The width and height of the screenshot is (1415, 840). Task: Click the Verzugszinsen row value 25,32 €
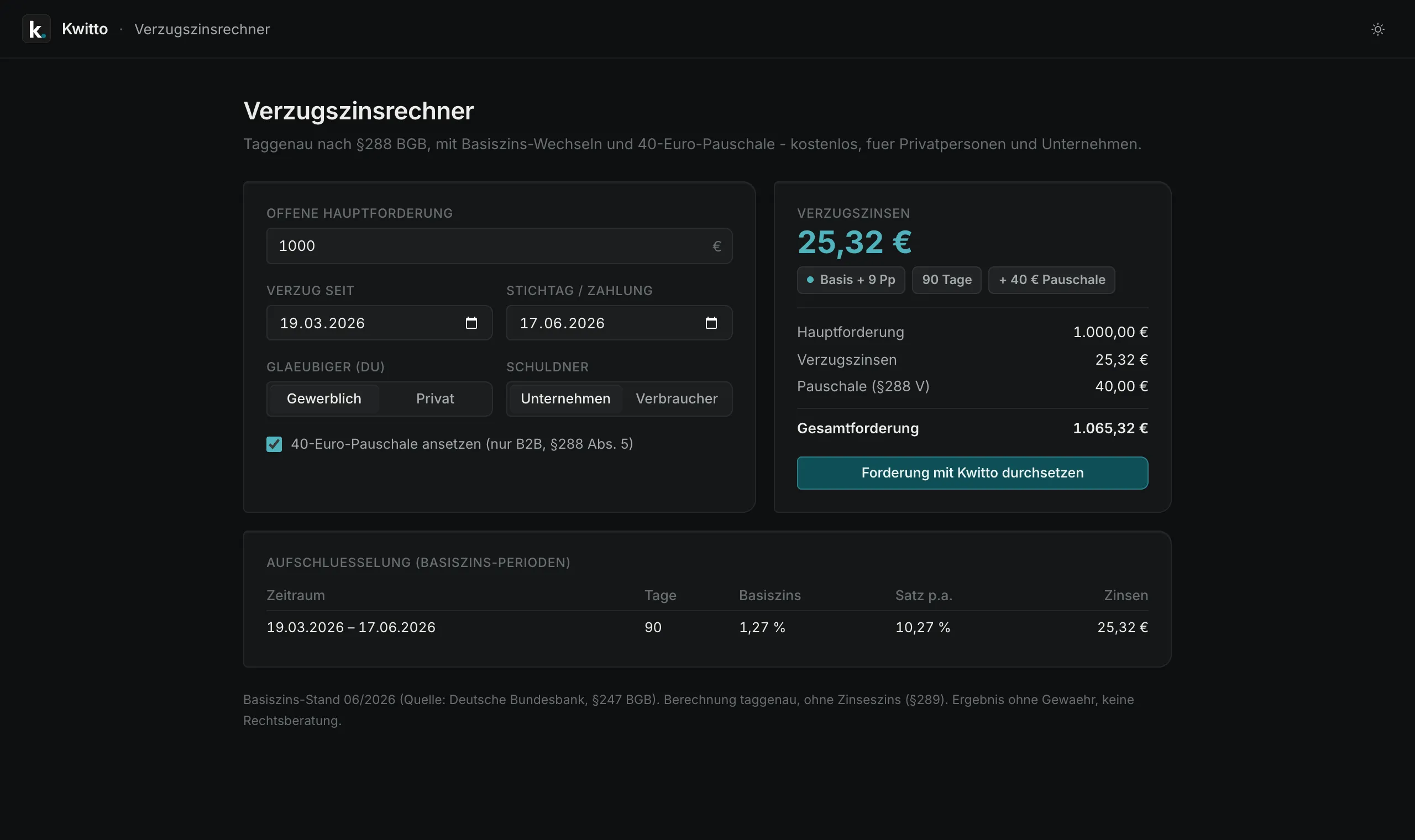[x=1121, y=360]
